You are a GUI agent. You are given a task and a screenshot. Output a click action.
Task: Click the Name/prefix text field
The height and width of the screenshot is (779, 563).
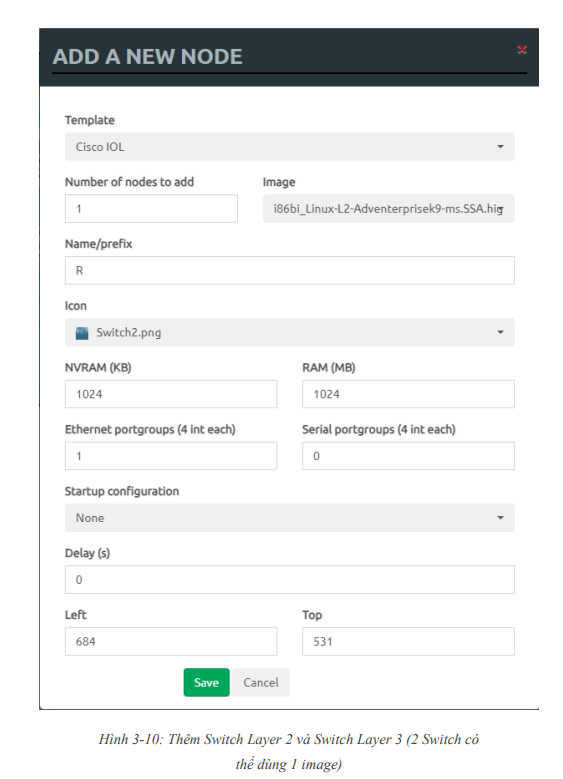tap(289, 270)
